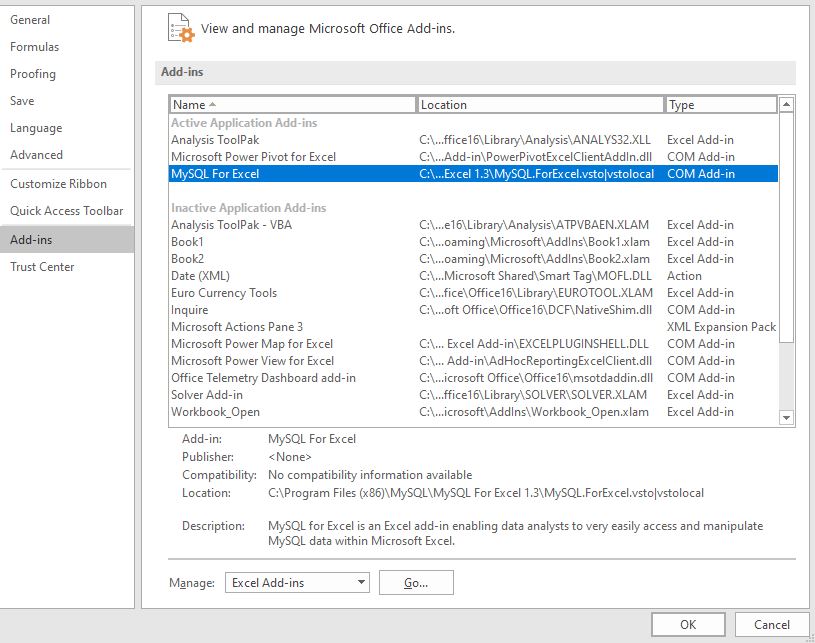Click the full MySQL add-in location path
815x643 pixels.
pyautogui.click(x=486, y=493)
